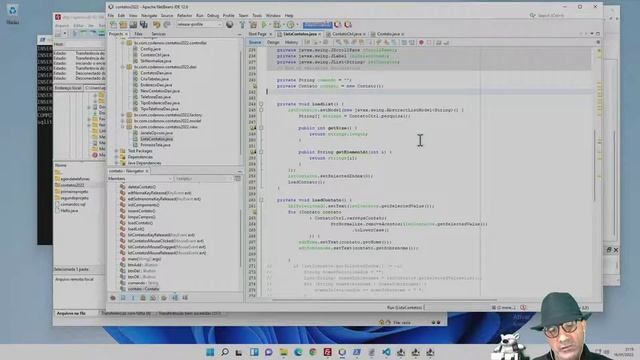Toggle Sort by Source in Navigator
Screen dimensions: 640x360
[x=185, y=298]
